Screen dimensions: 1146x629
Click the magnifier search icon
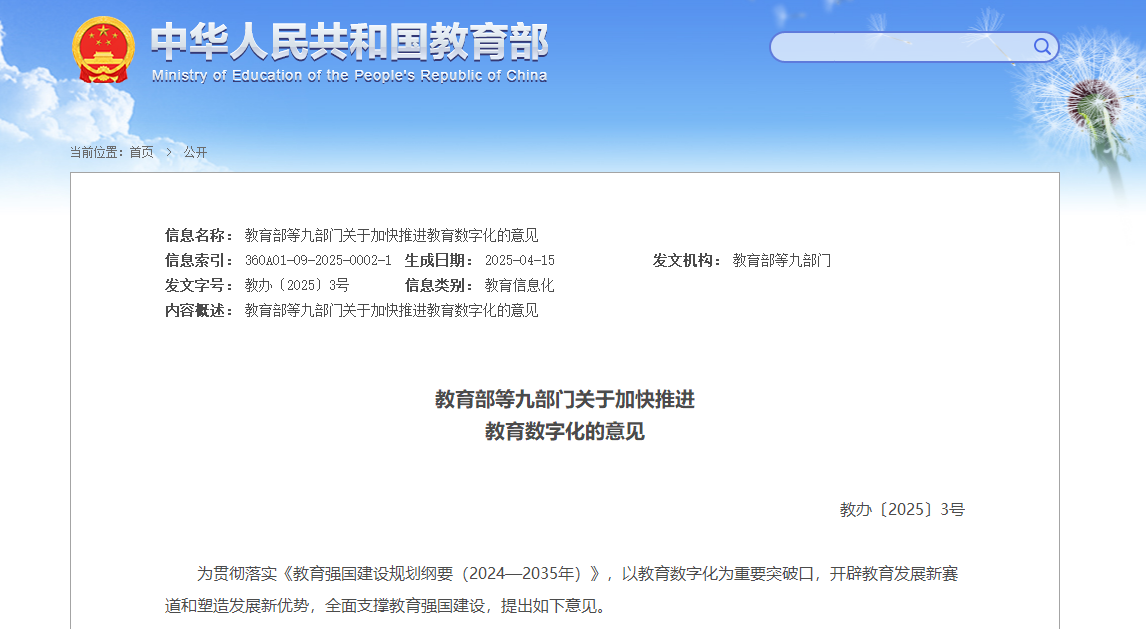click(x=1042, y=47)
